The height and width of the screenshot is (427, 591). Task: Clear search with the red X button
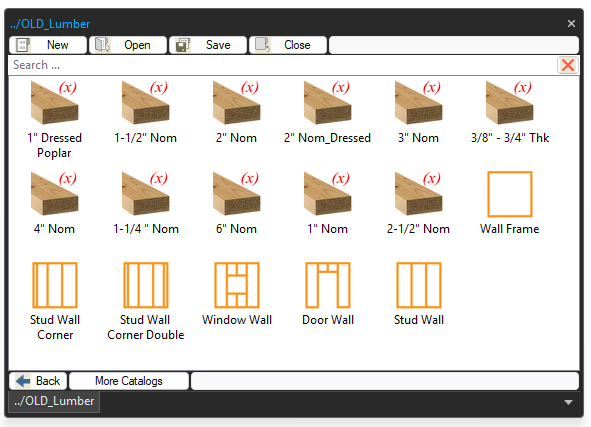[568, 65]
